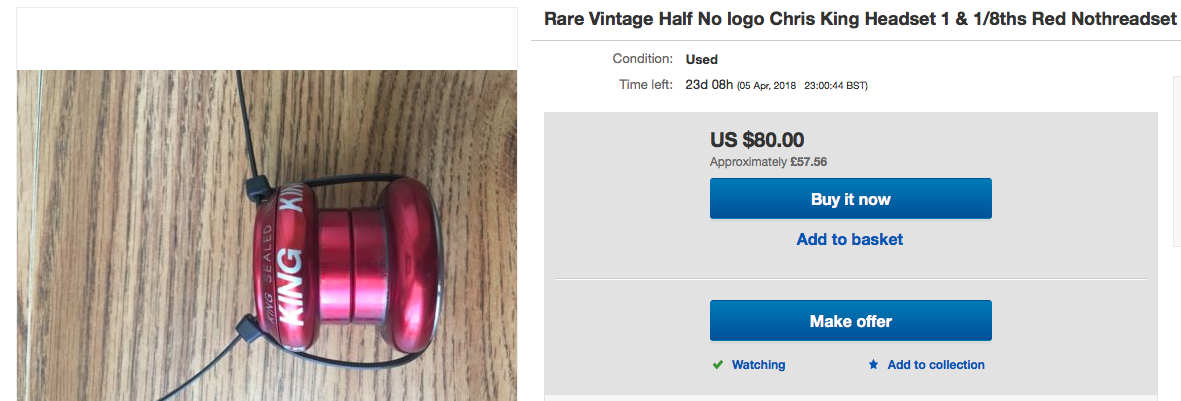Click the Condition label
Screen dimensions: 1181x401
(x=642, y=59)
